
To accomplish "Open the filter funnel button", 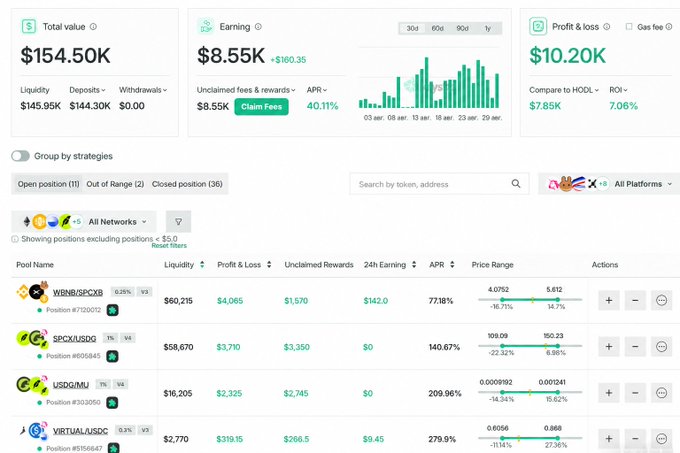I will (x=178, y=222).
